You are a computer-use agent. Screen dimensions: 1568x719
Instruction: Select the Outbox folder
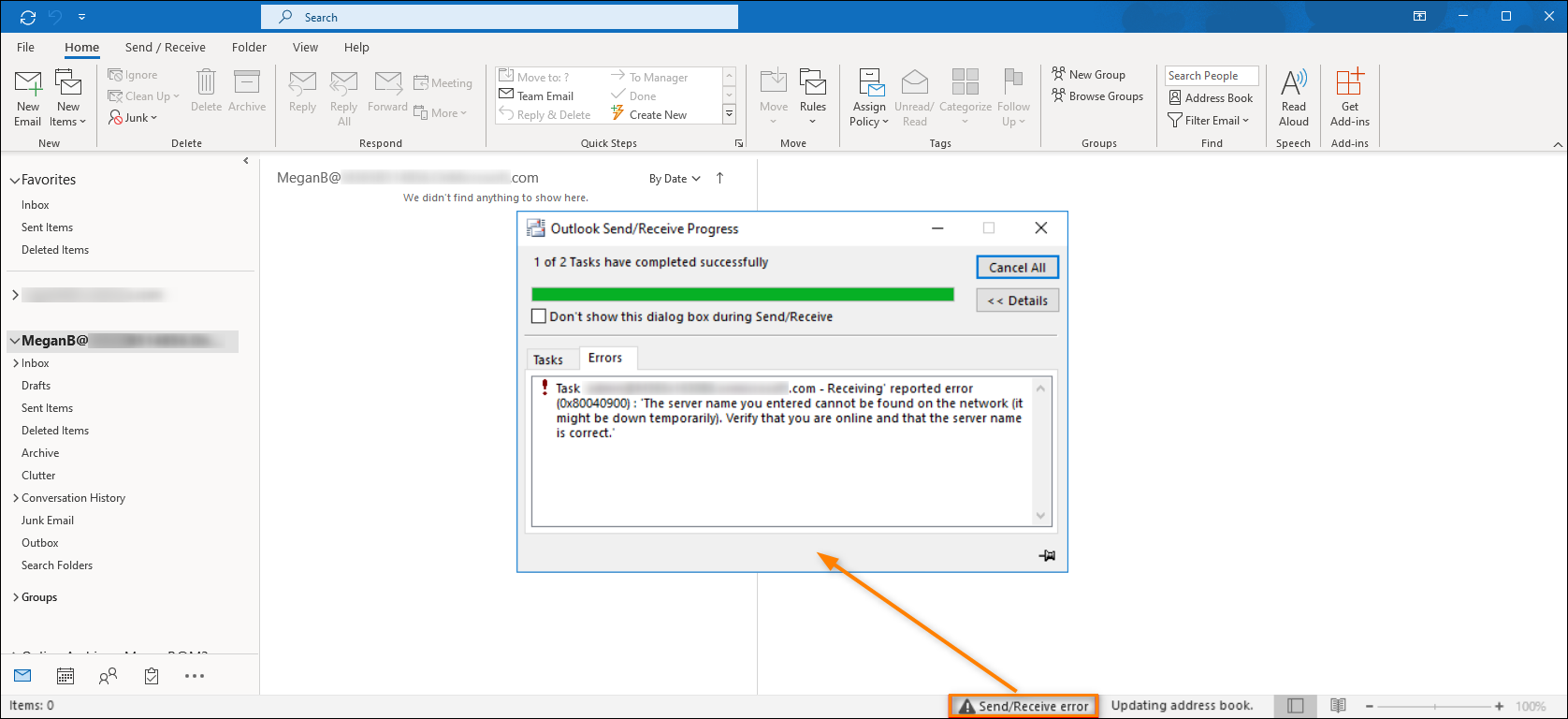click(x=40, y=543)
